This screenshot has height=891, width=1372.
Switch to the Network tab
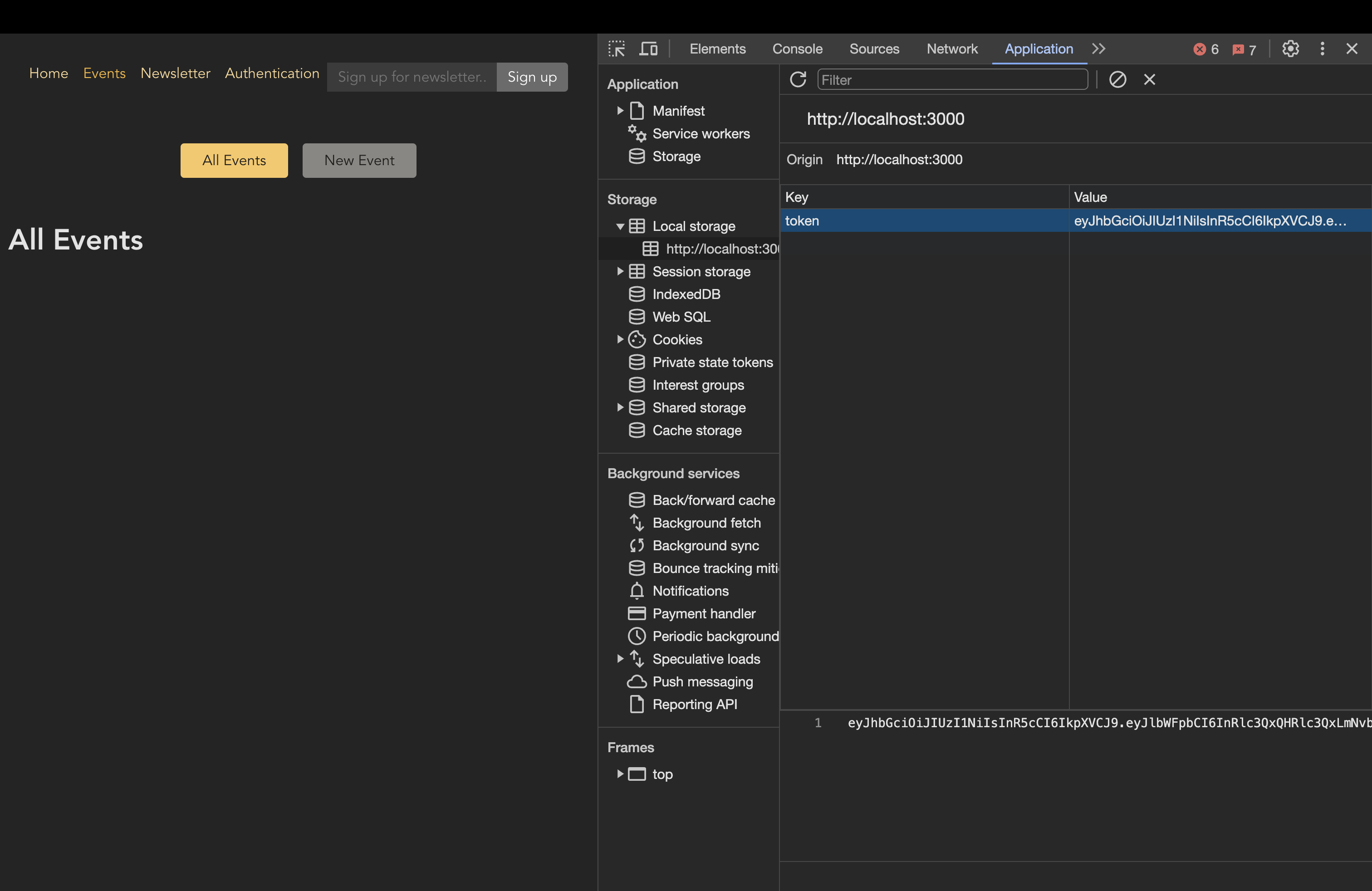(x=952, y=49)
